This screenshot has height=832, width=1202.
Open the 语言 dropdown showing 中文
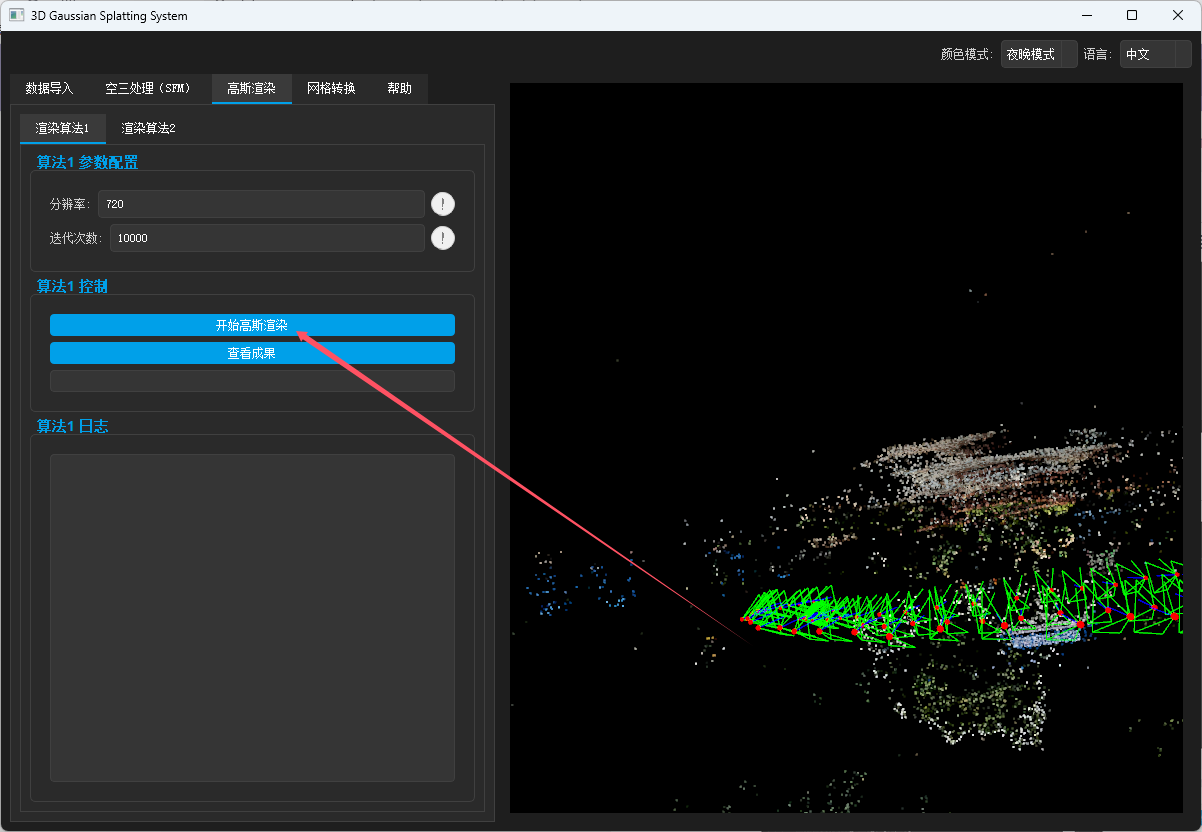click(1155, 54)
